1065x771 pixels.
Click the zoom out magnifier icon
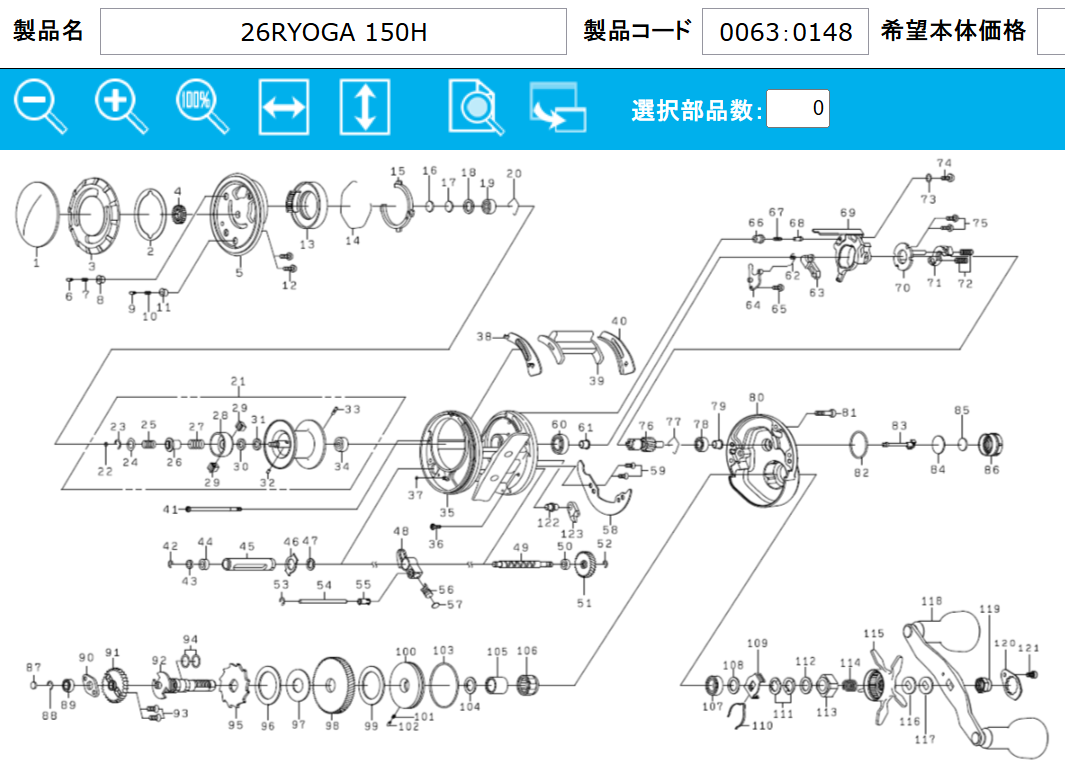[x=40, y=106]
